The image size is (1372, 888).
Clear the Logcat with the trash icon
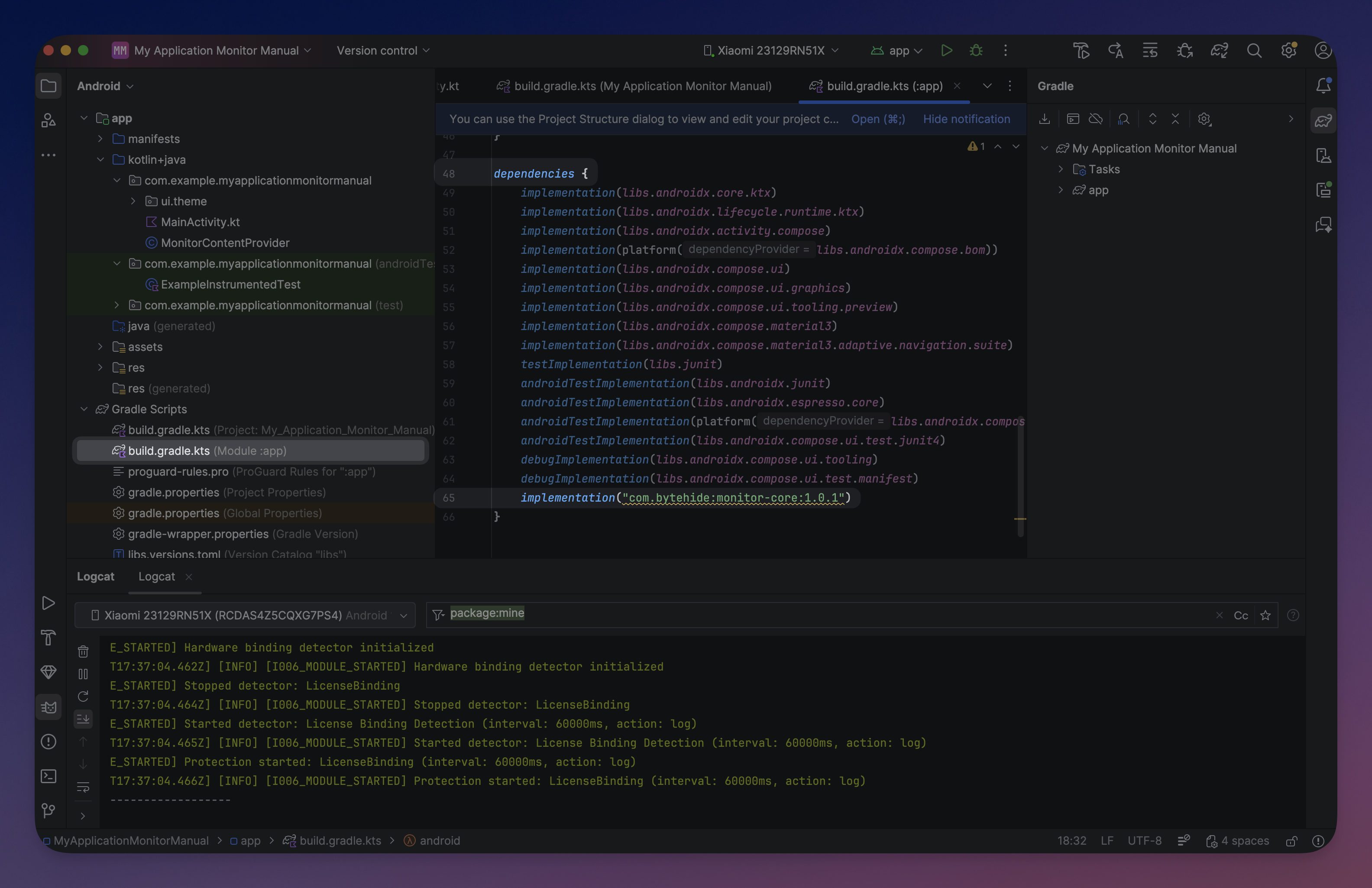click(83, 651)
